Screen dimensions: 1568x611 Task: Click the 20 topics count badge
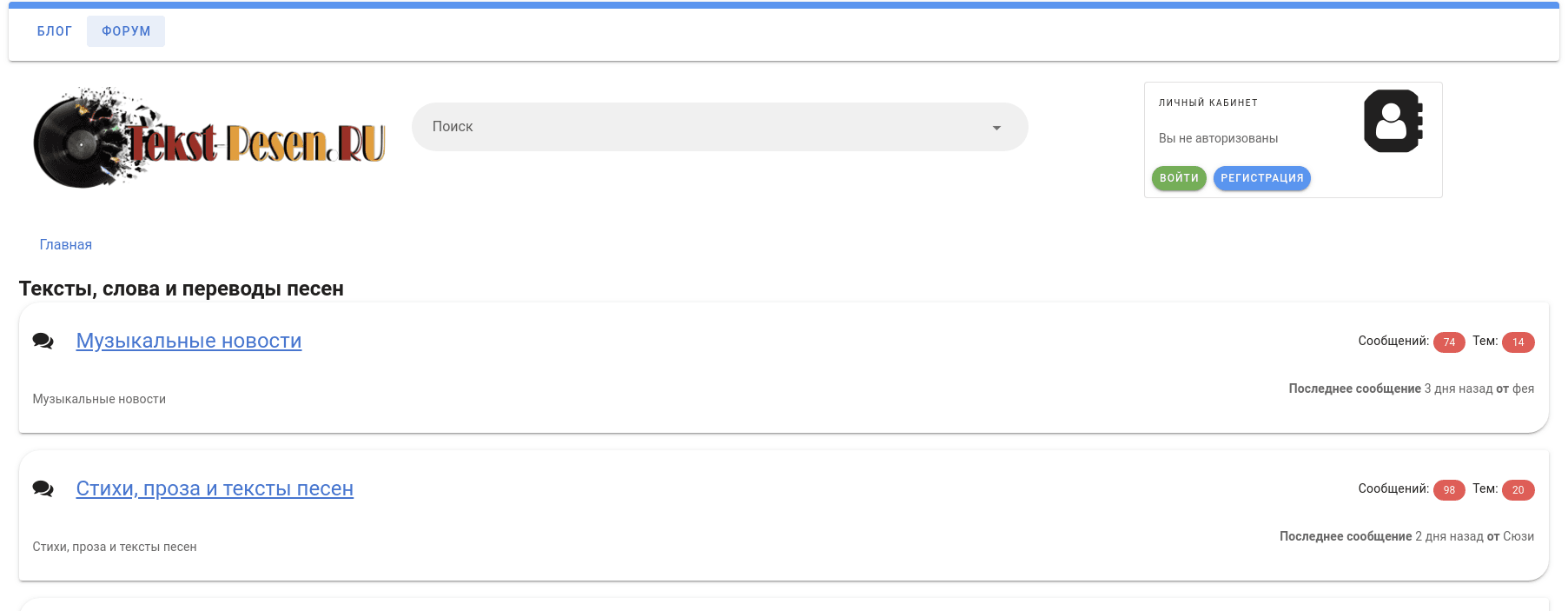pos(1518,490)
